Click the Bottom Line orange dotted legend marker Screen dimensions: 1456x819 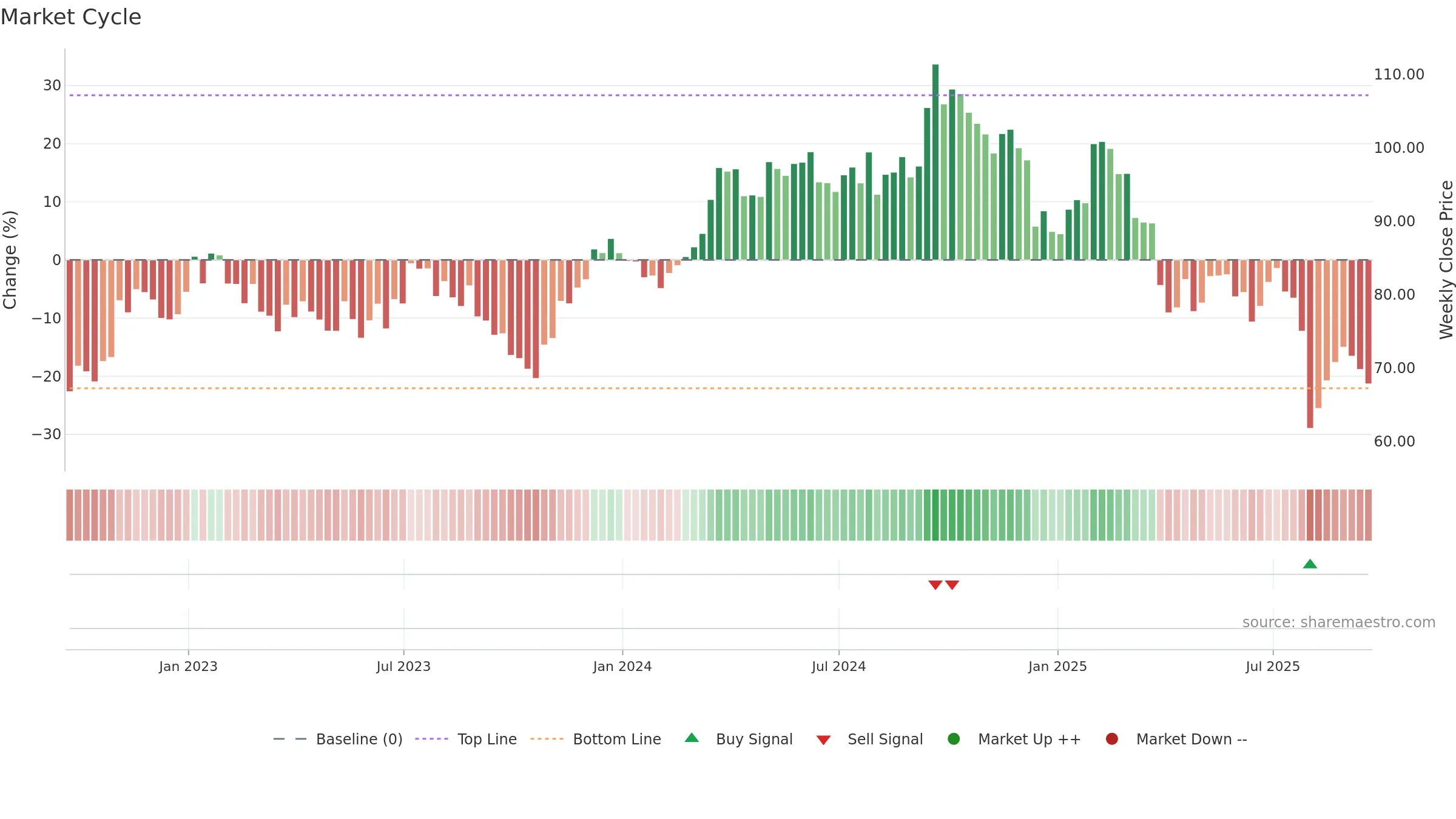pyautogui.click(x=547, y=739)
